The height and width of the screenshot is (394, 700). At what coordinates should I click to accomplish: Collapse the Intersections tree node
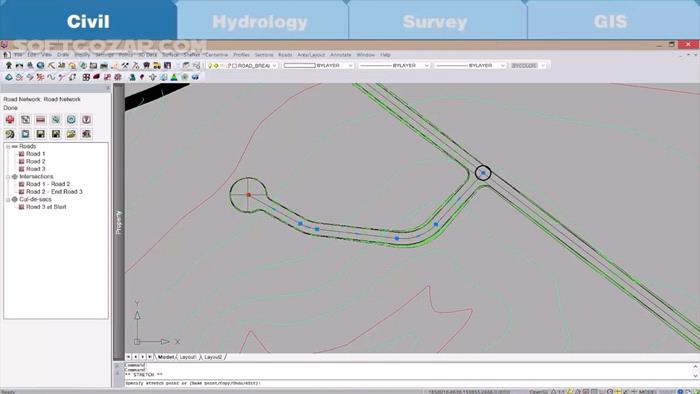point(8,177)
